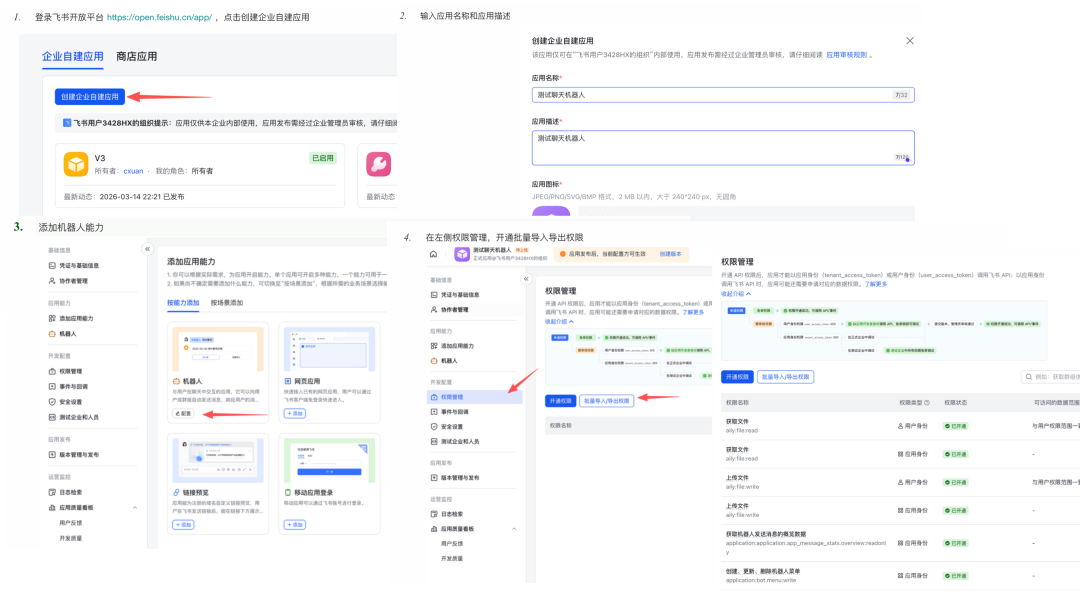Click the 机器人 robot icon in step 3's sidebar

click(52, 334)
